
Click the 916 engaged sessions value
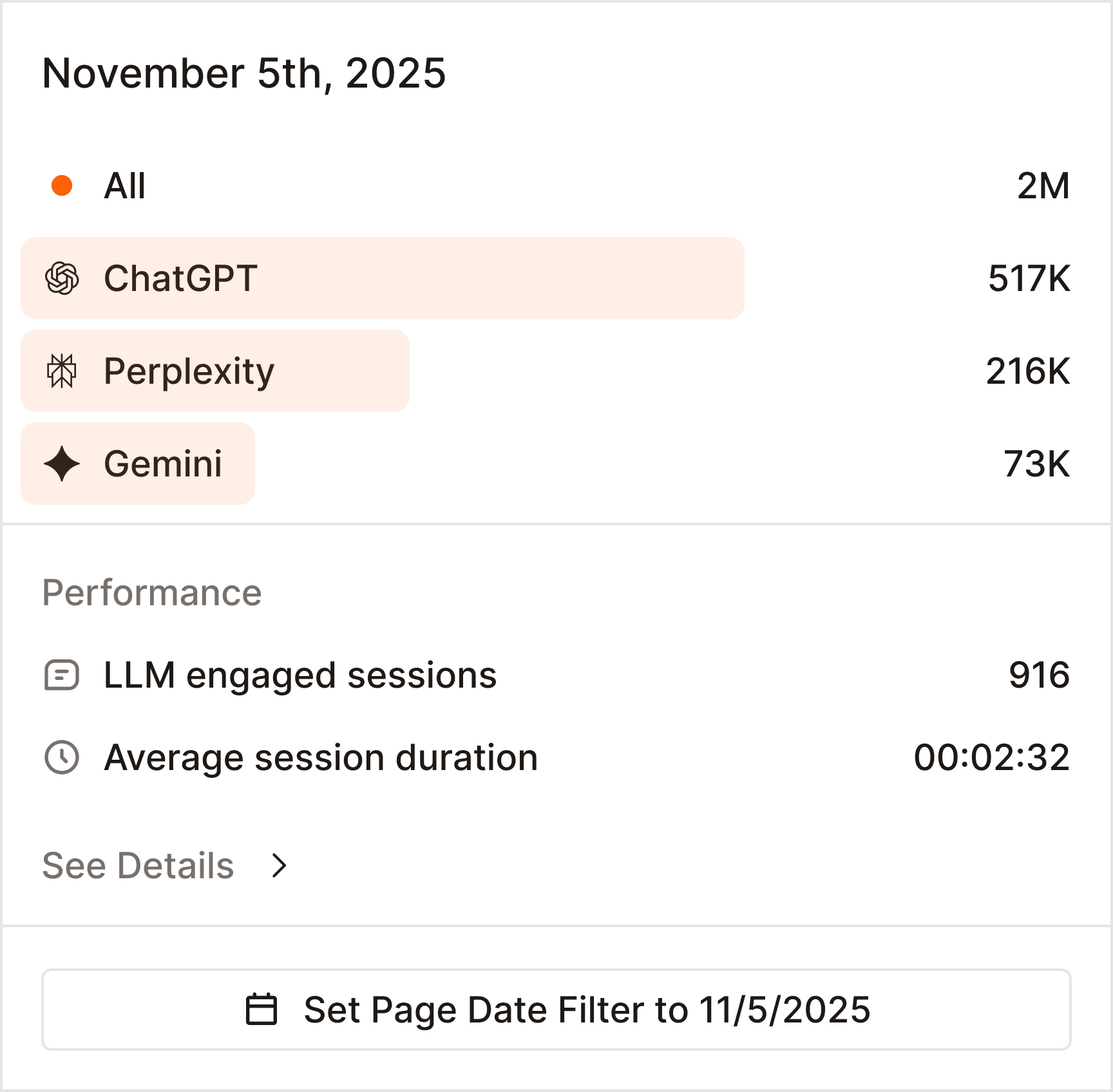[1039, 675]
